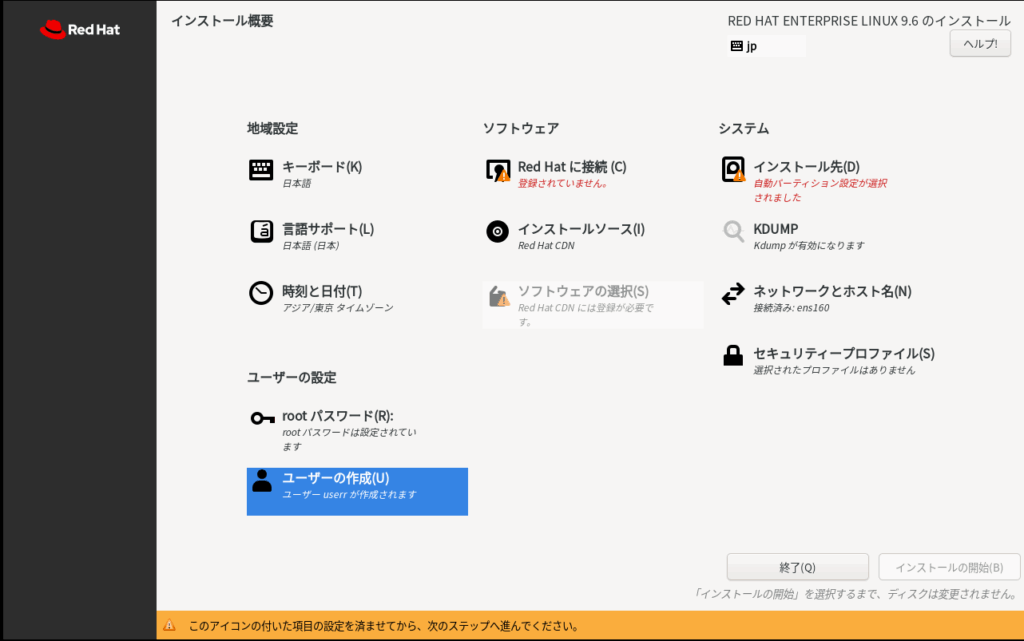1024x641 pixels.
Task: Click the Red Hat に接続 icon
Action: (x=497, y=170)
